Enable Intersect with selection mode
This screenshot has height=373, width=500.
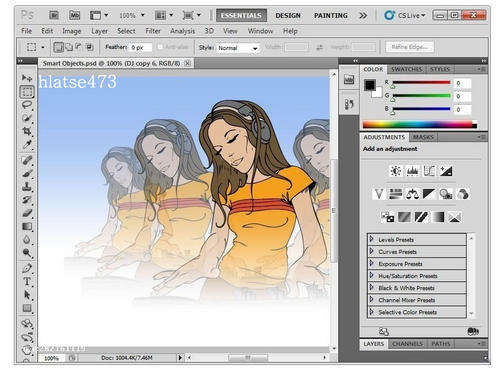[89, 47]
